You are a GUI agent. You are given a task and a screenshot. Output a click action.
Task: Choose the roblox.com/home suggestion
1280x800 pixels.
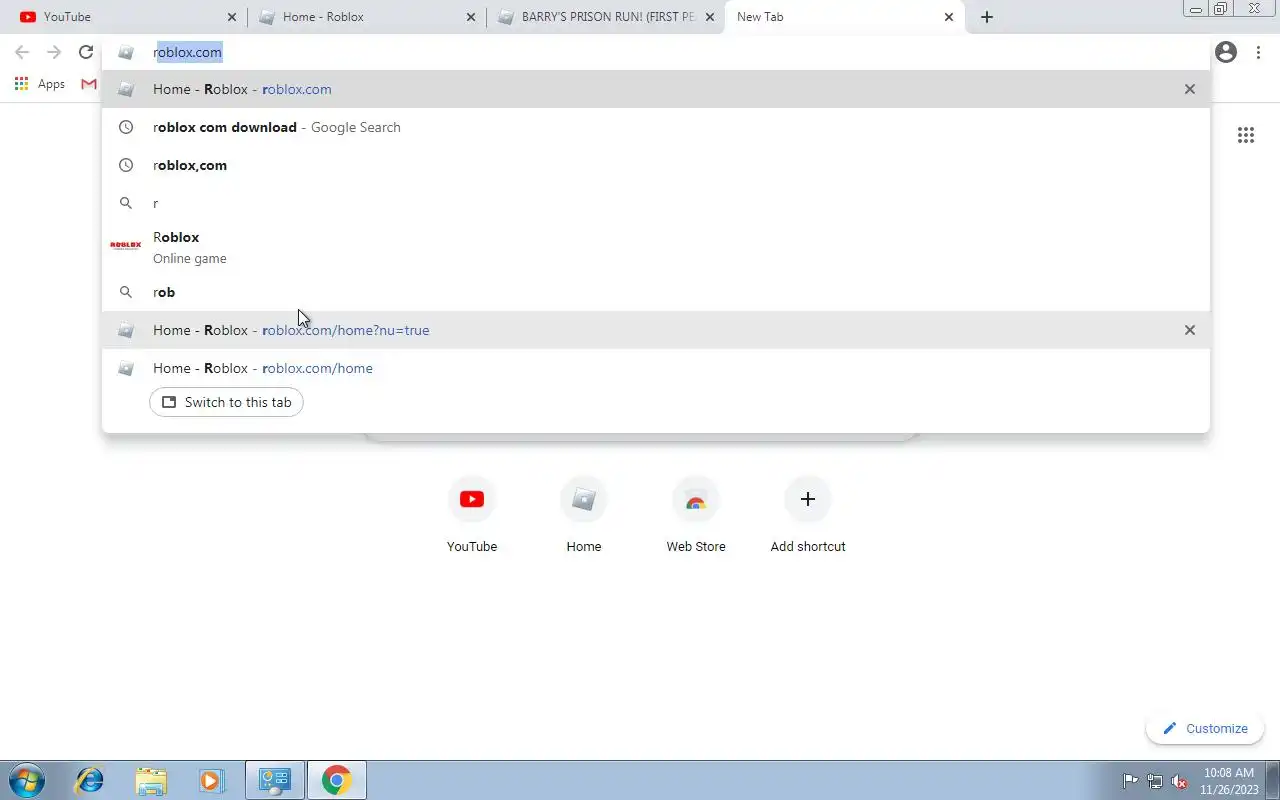[655, 368]
